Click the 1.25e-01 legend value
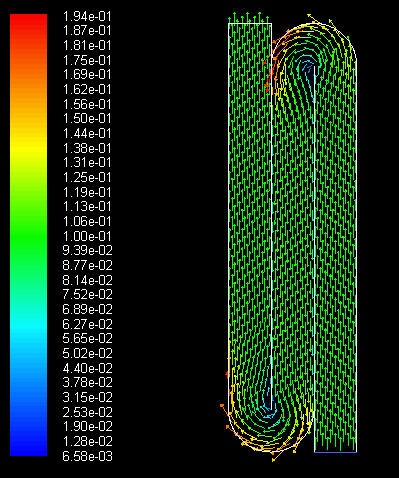399x478 pixels. [x=87, y=177]
